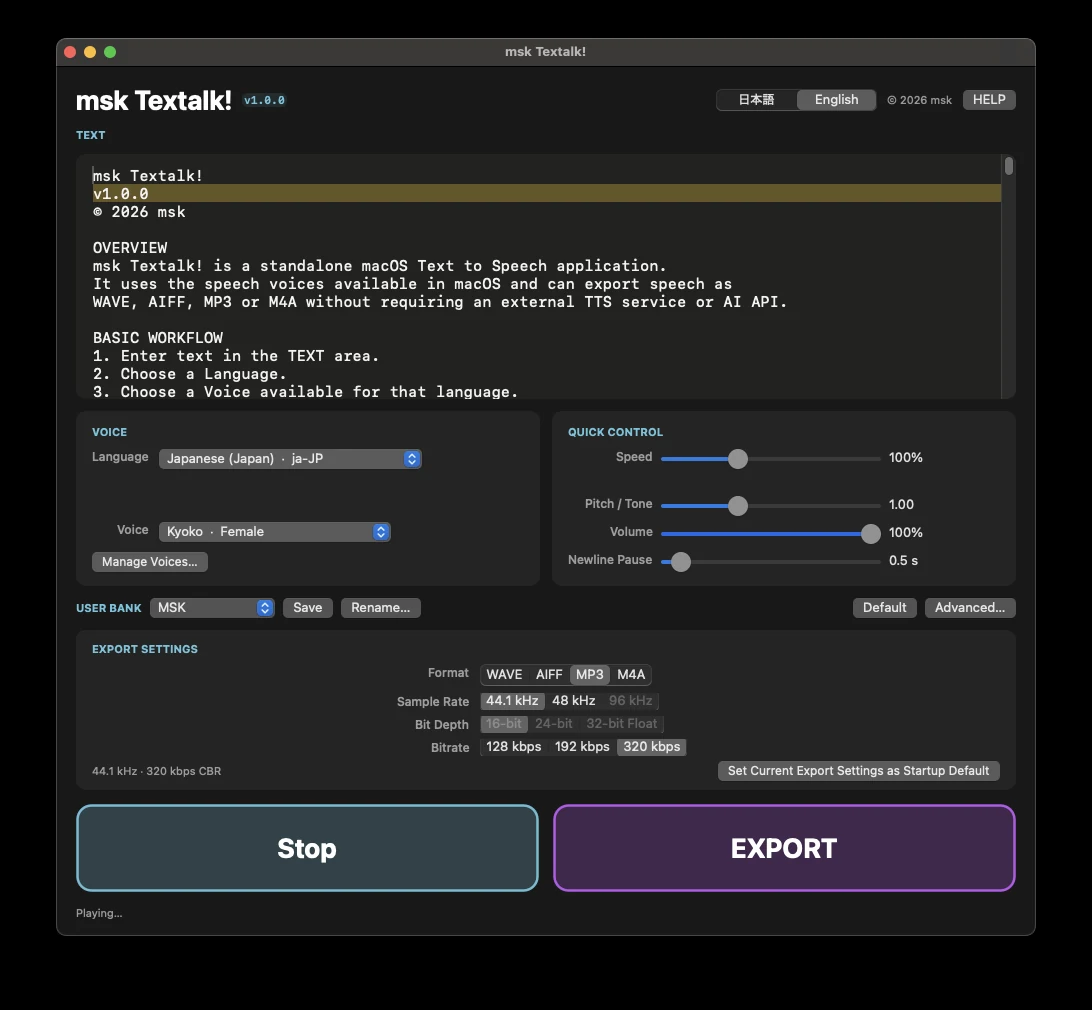
Task: Click the line '2. Choose a Language.'
Action: [189, 374]
